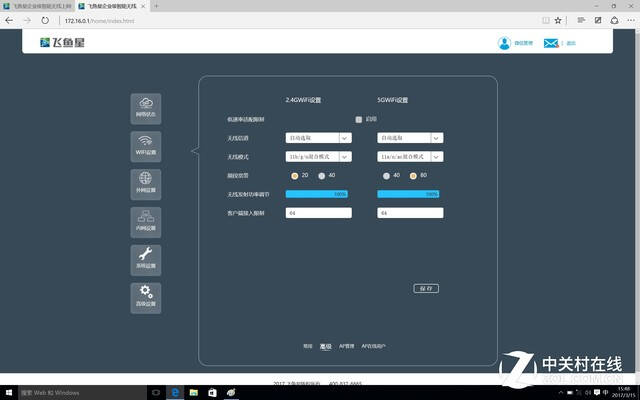Open 2.4G 11b/g/n wireless mode dropdown

pos(318,157)
